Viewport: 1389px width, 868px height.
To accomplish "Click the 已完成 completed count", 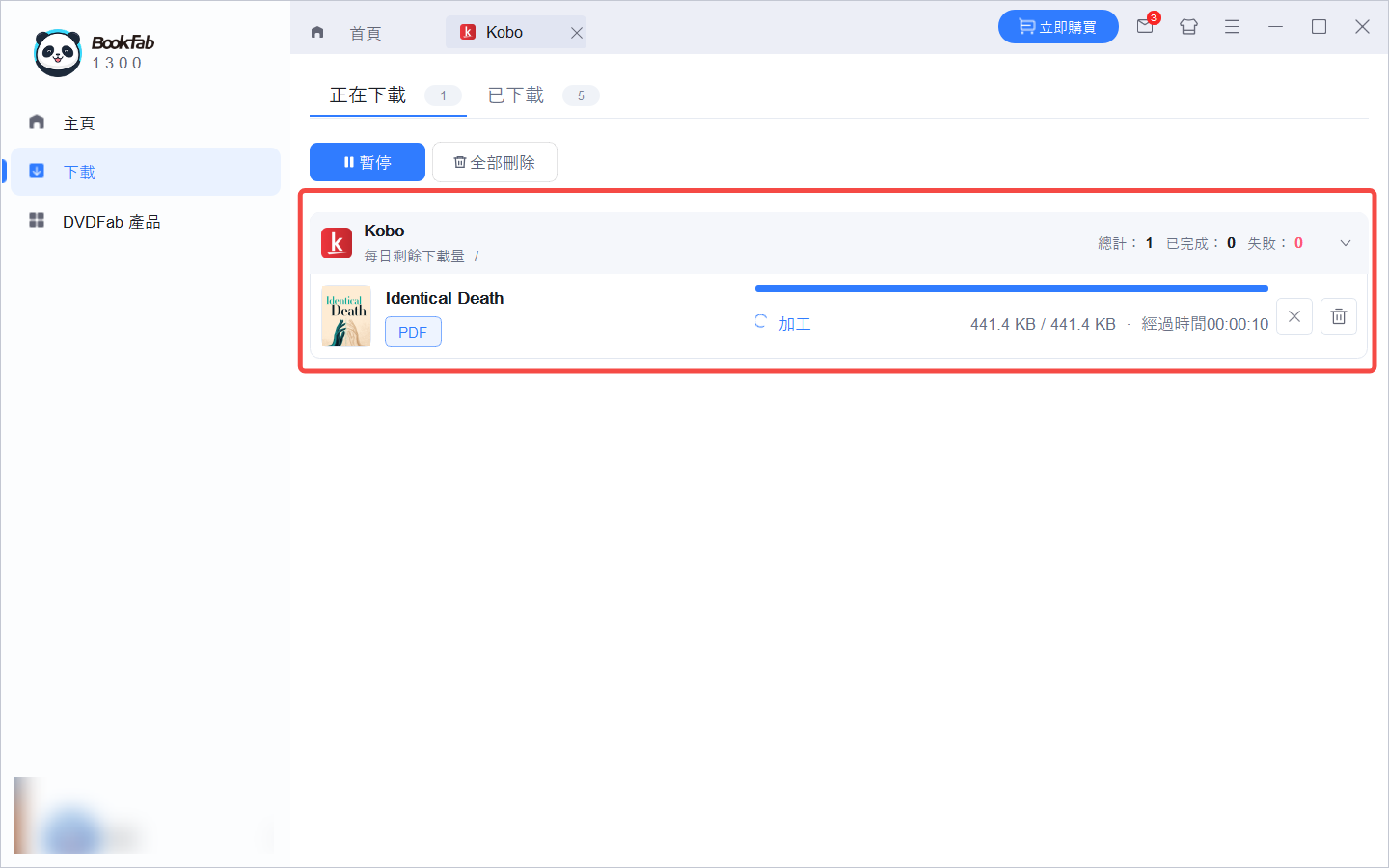I will (1201, 243).
